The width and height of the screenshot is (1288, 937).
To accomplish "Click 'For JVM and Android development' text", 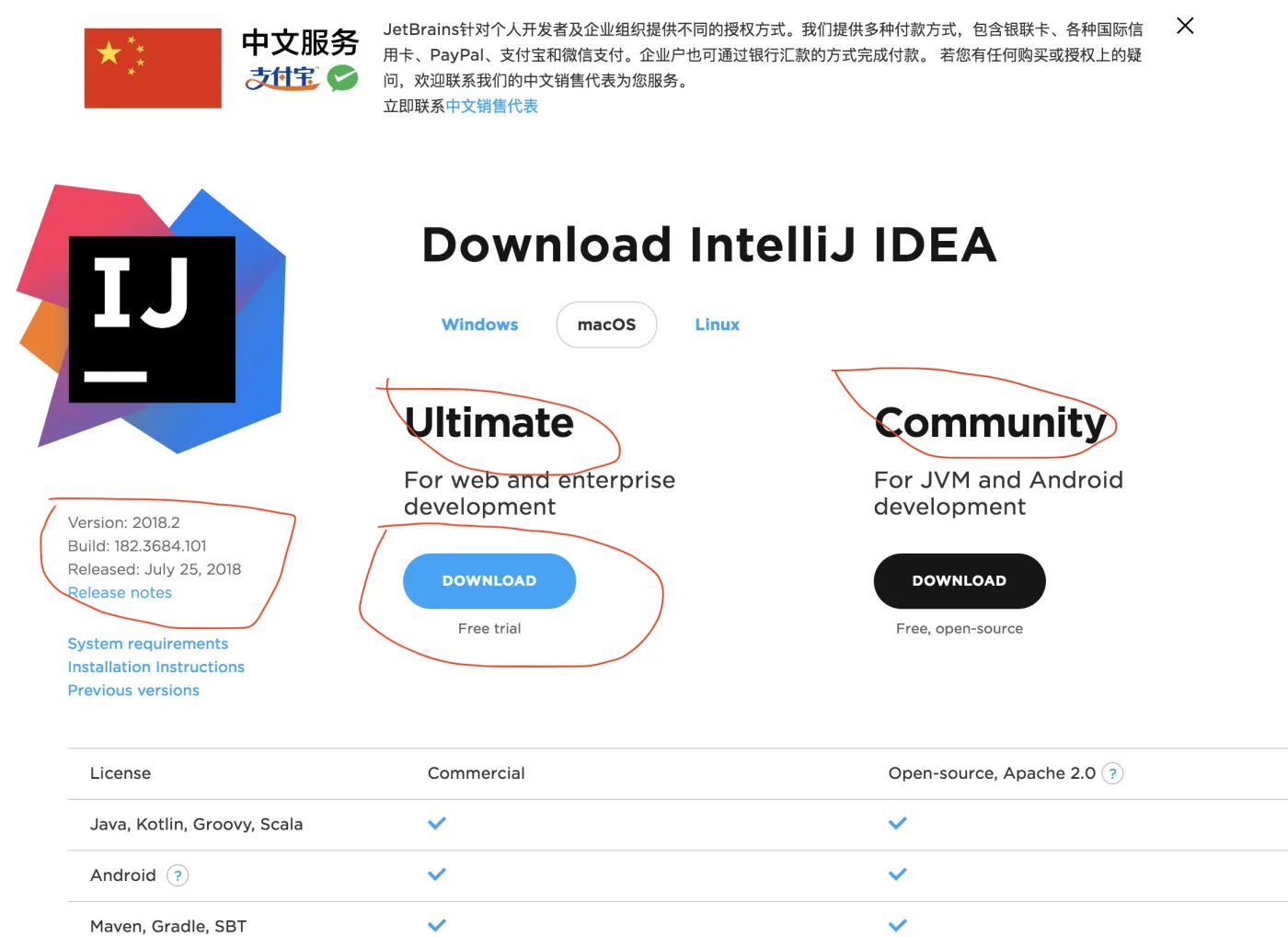I will coord(998,494).
